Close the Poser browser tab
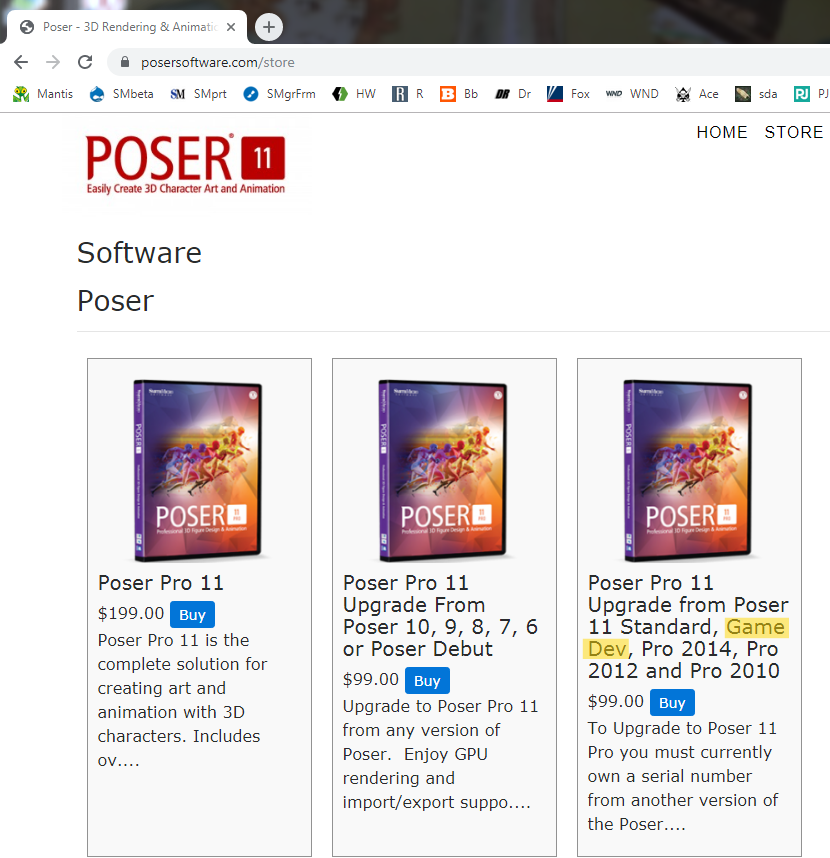 pyautogui.click(x=231, y=27)
